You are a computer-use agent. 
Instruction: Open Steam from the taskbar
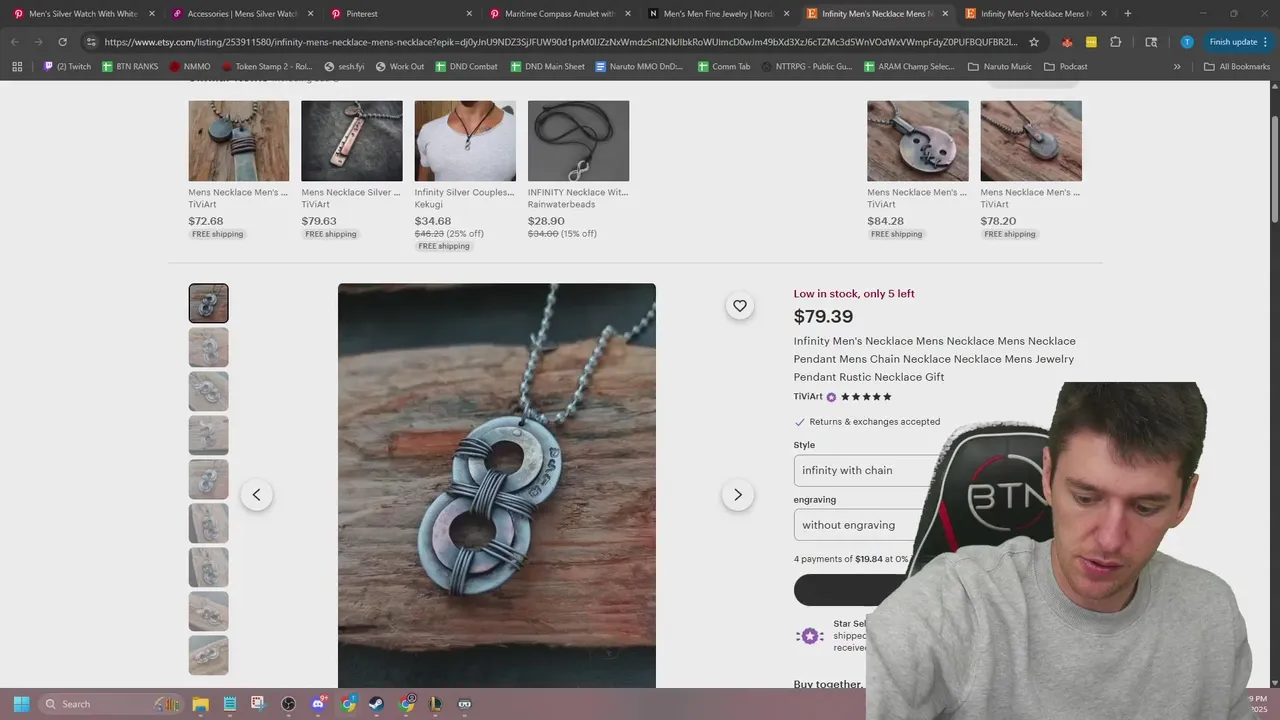point(377,704)
